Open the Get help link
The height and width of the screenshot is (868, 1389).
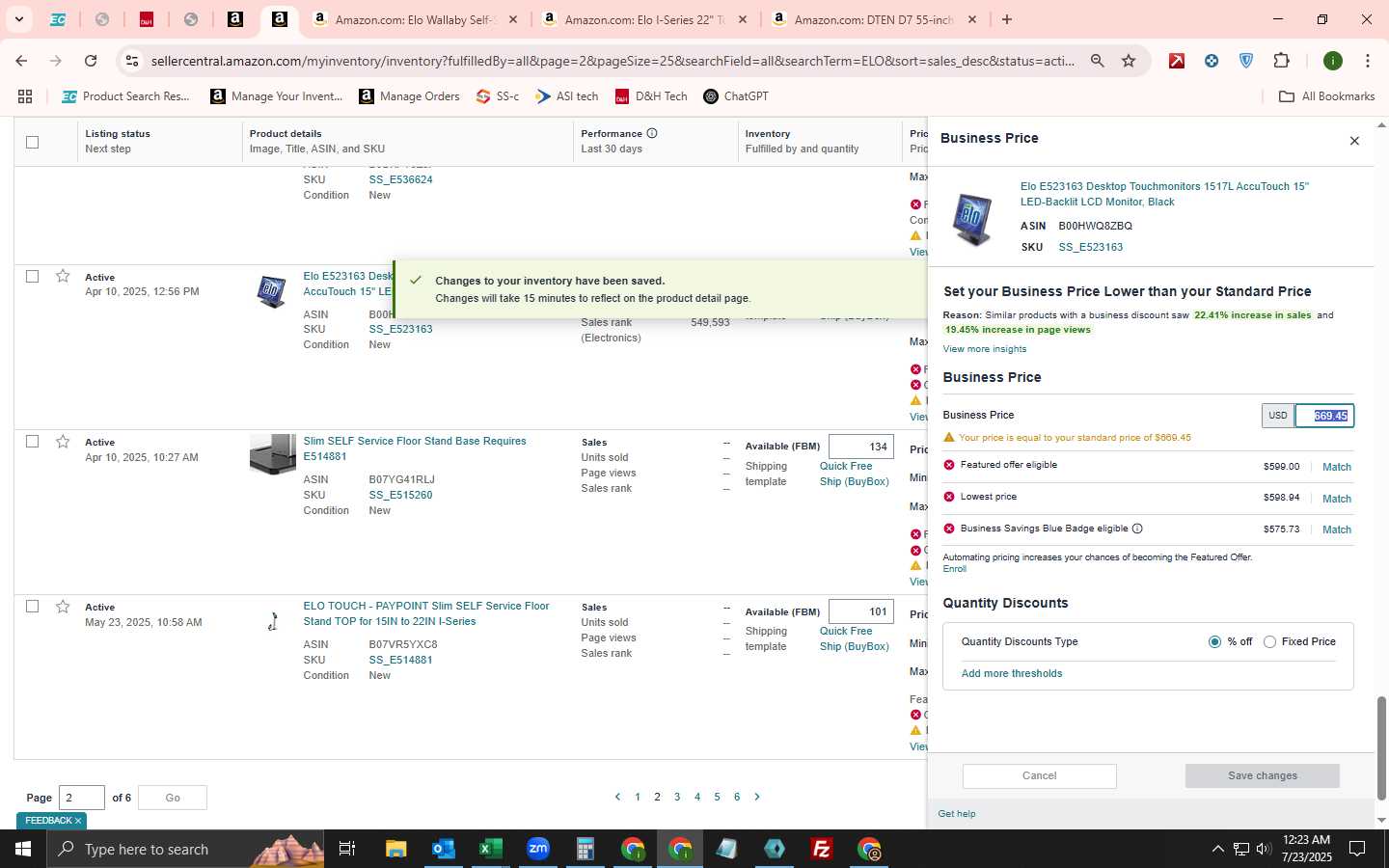click(x=956, y=814)
